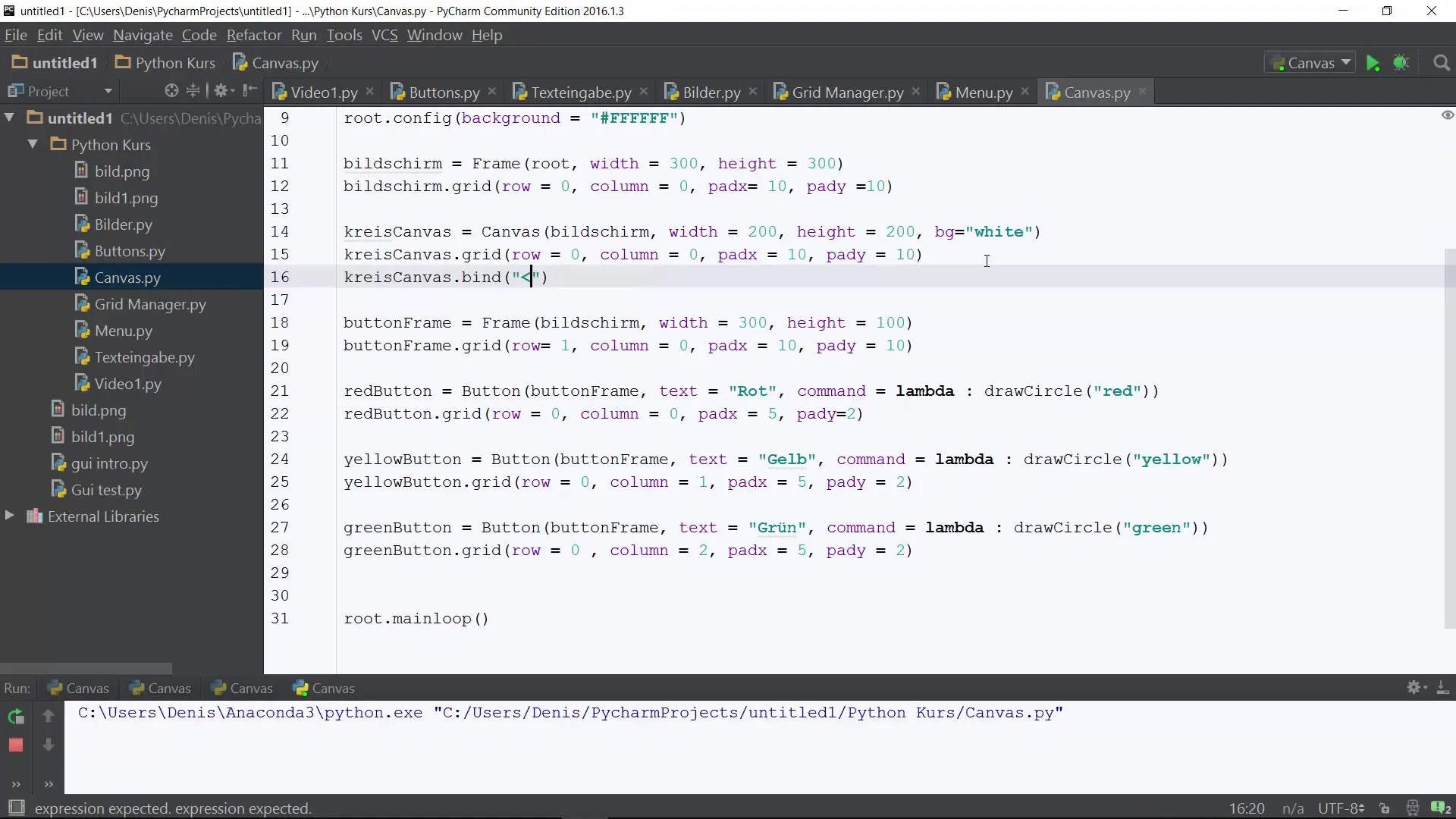Collapse all in Project panel

tap(193, 91)
